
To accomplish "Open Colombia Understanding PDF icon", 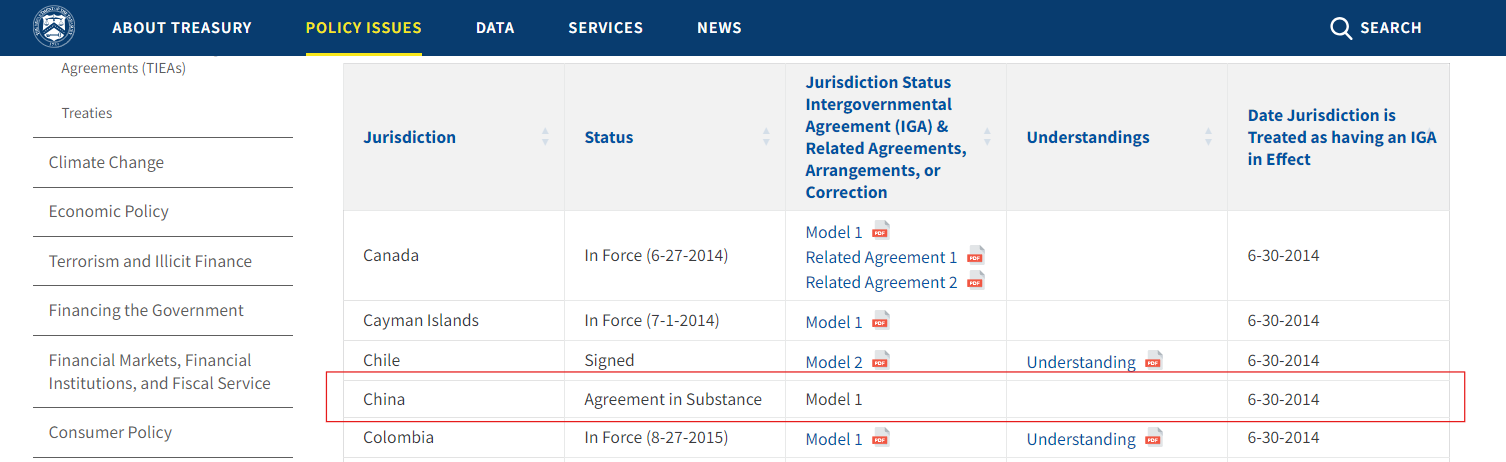I will 1154,437.
